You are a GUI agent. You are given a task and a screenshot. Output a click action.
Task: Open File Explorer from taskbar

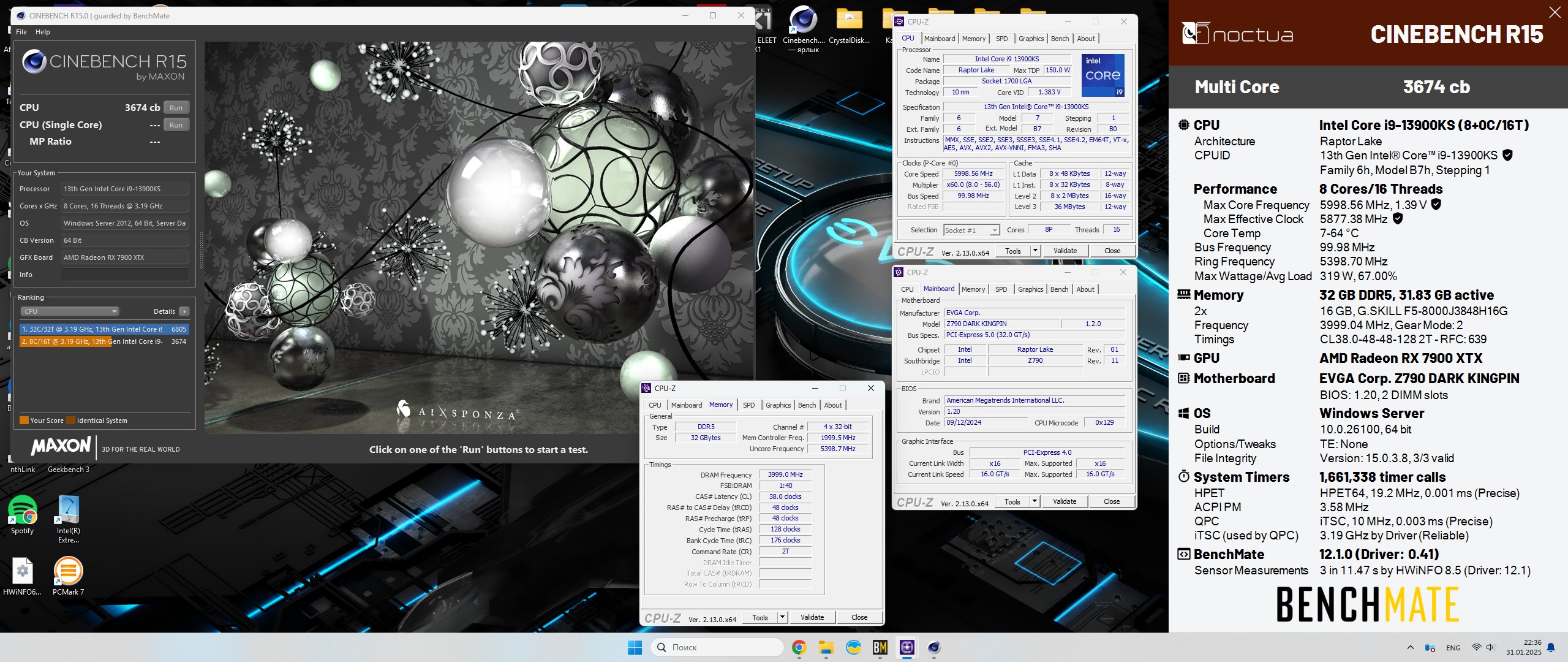click(826, 647)
